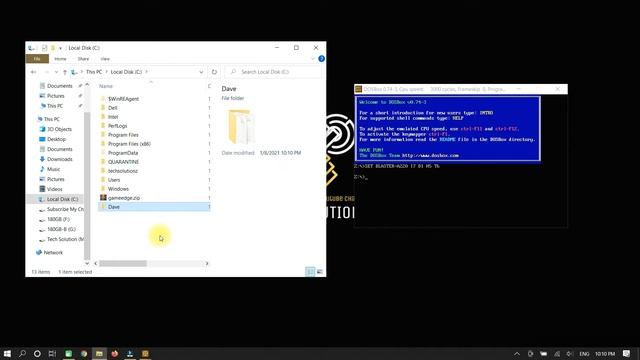Select the Intel folder
640x360 pixels.
click(113, 117)
